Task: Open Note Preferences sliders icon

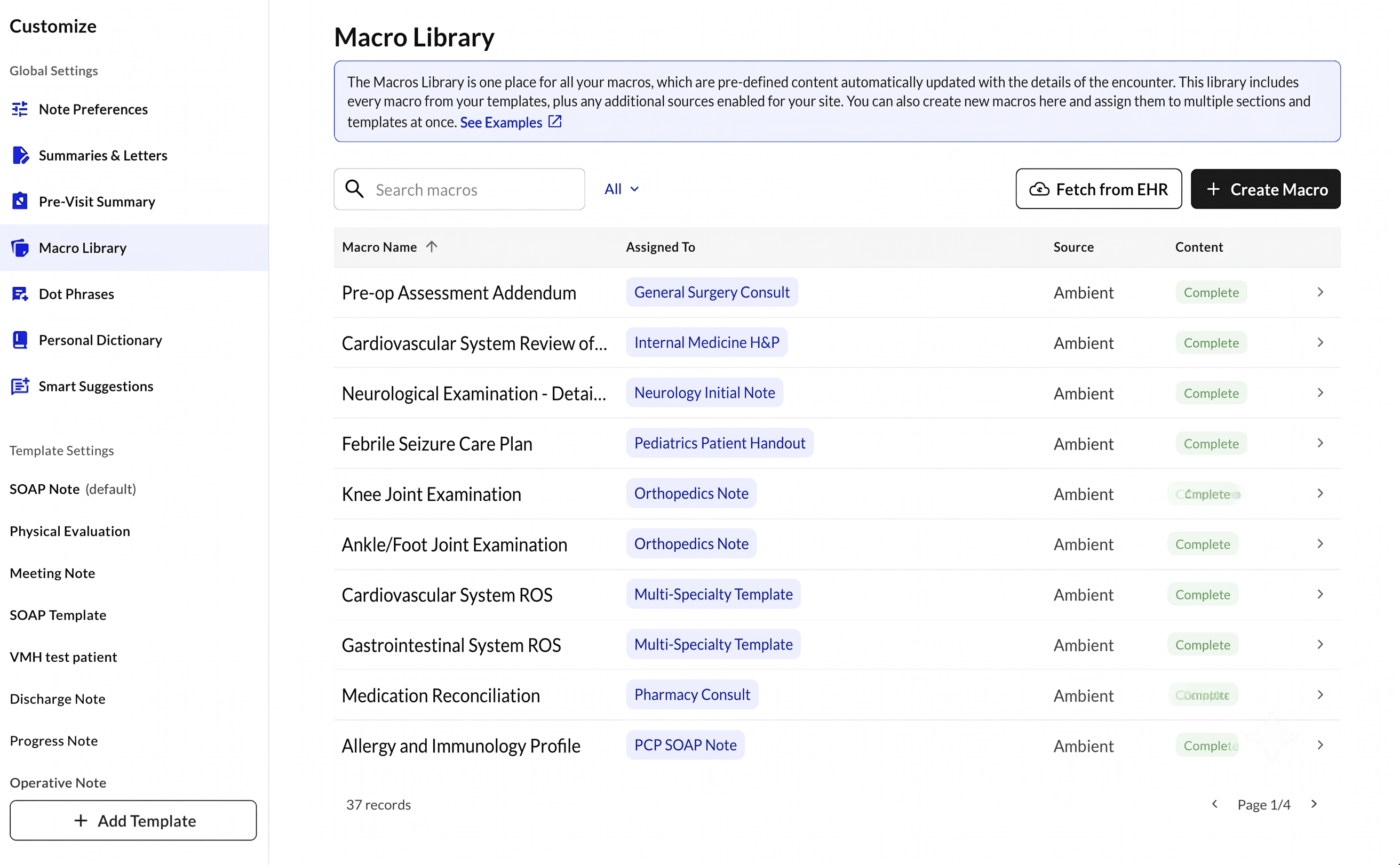Action: pyautogui.click(x=20, y=109)
